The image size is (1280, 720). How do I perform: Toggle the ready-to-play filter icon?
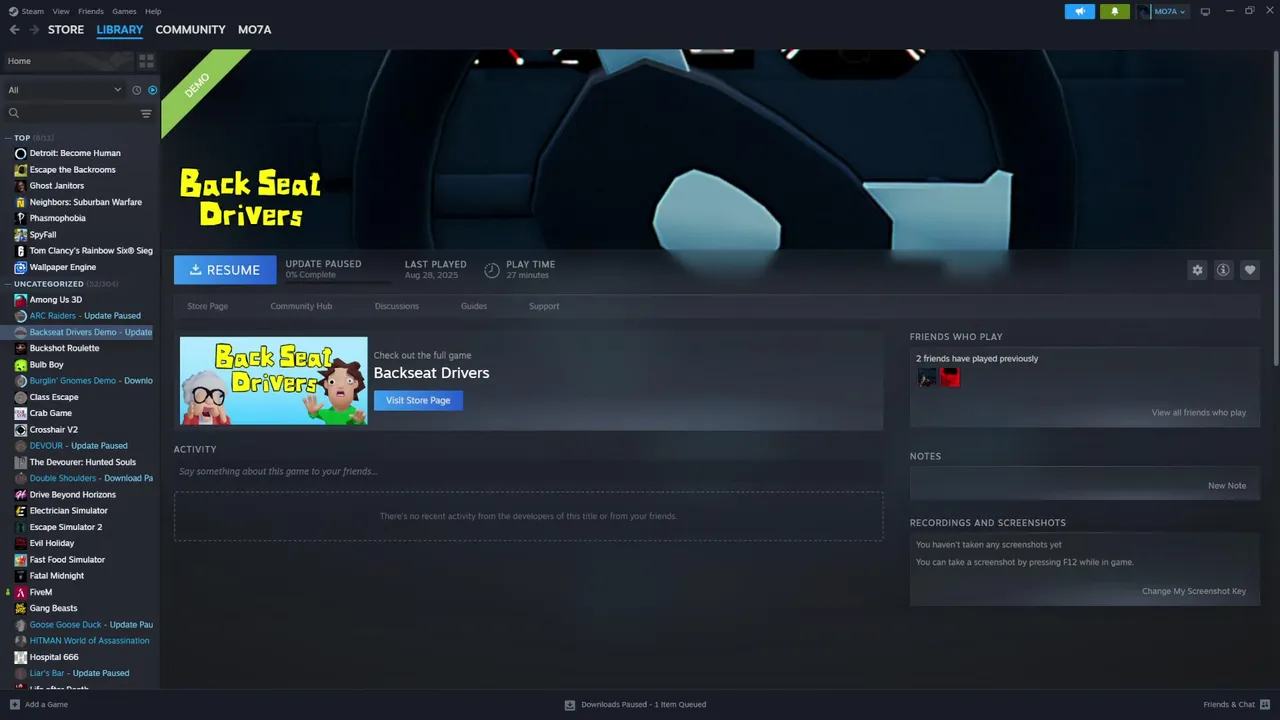click(x=152, y=90)
